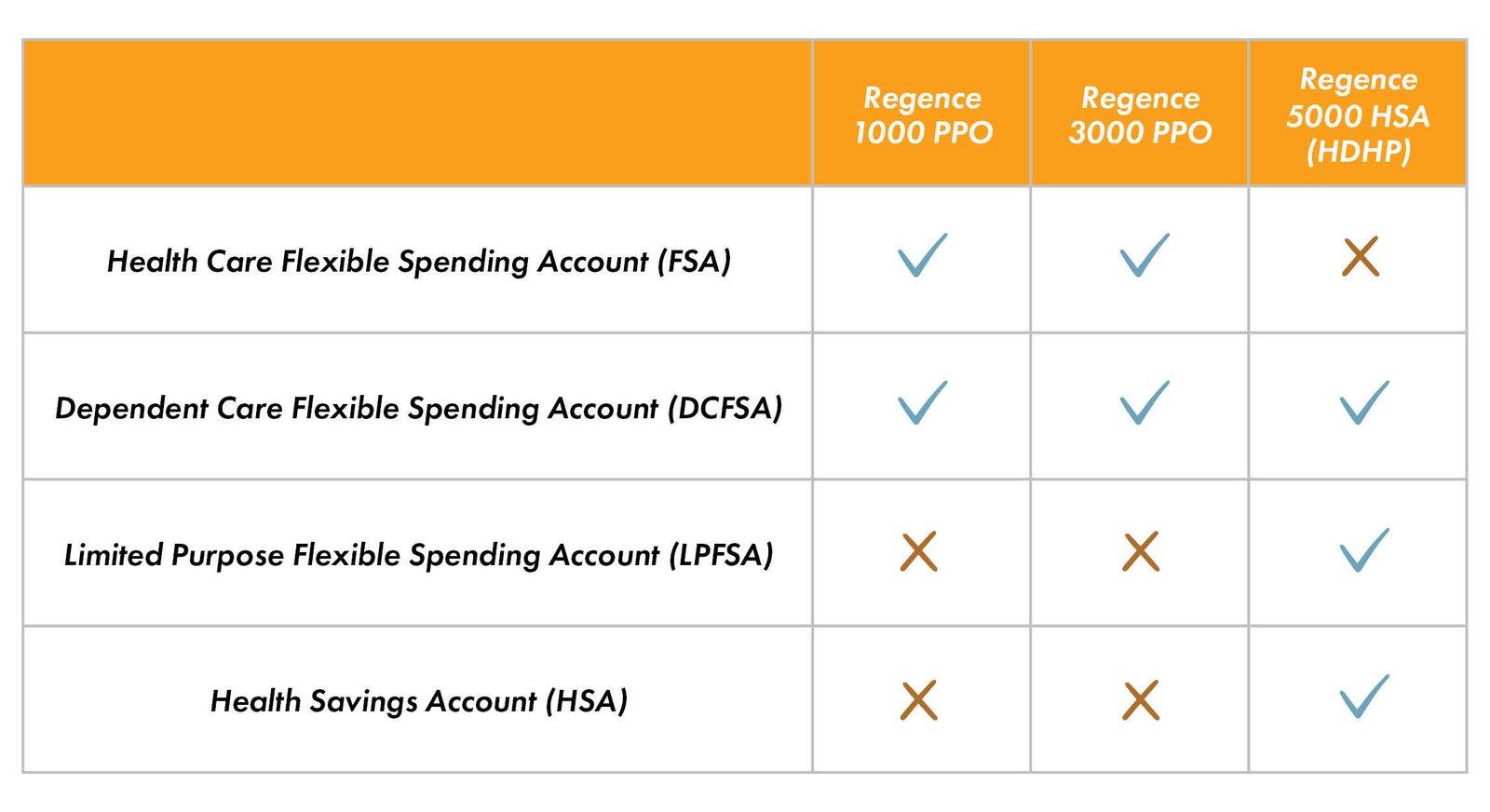This screenshot has height=812, width=1490.
Task: Click the DCFSA checkmark under Regence 5000 HSA
Action: (x=1364, y=401)
